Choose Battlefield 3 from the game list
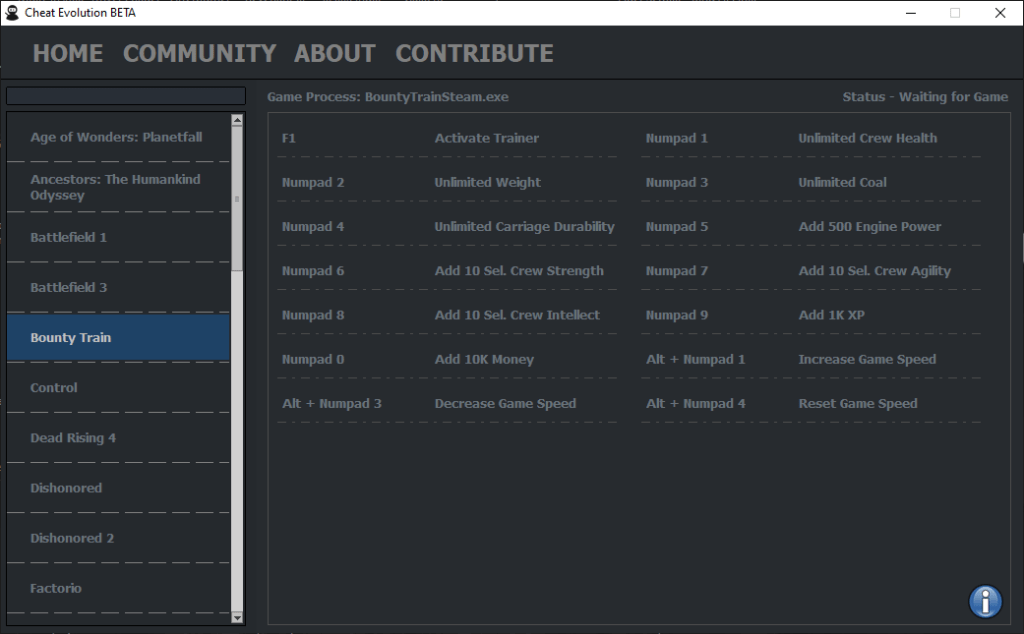 tap(118, 287)
